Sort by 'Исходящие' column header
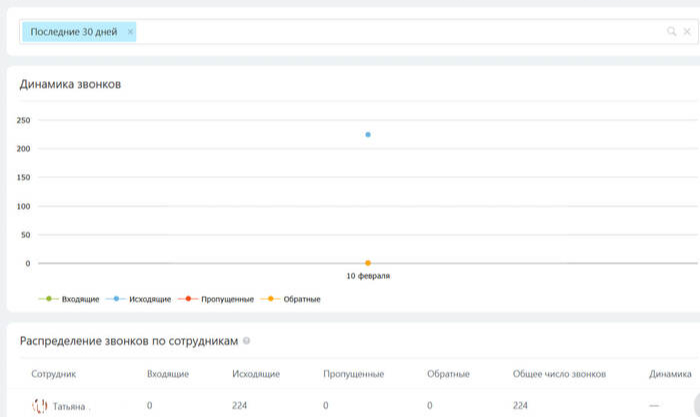 pos(256,374)
